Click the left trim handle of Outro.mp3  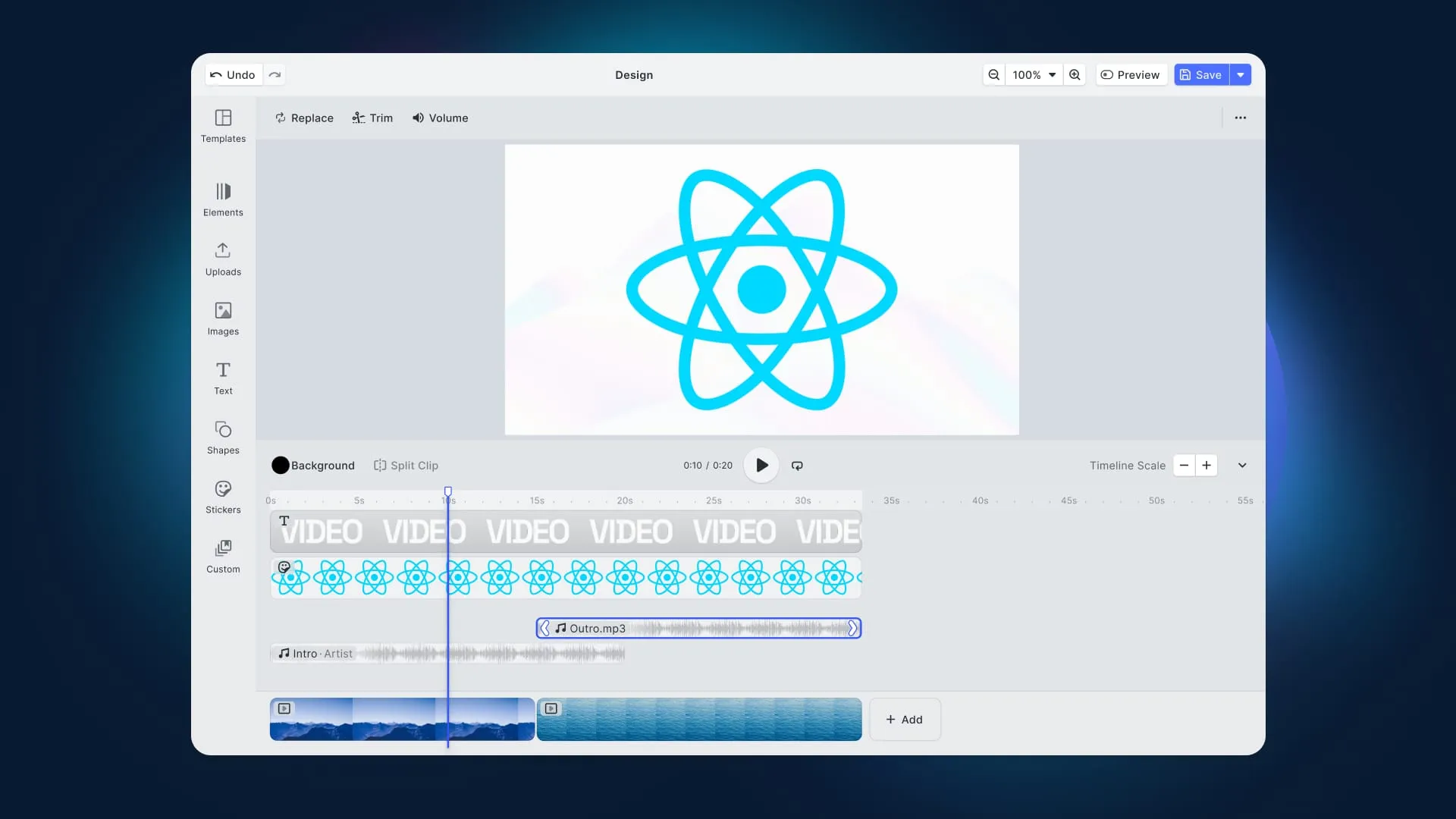tap(544, 628)
